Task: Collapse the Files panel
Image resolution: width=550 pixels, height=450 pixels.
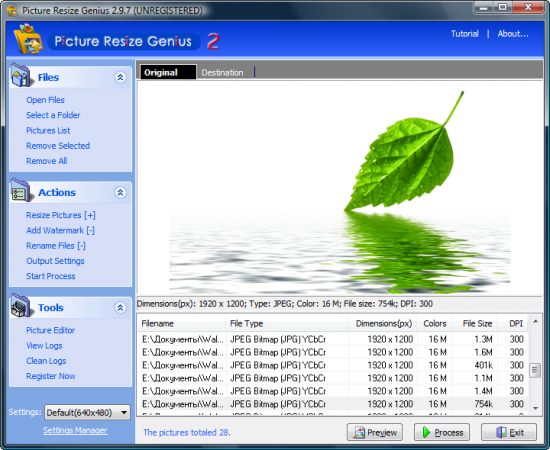Action: [x=120, y=77]
